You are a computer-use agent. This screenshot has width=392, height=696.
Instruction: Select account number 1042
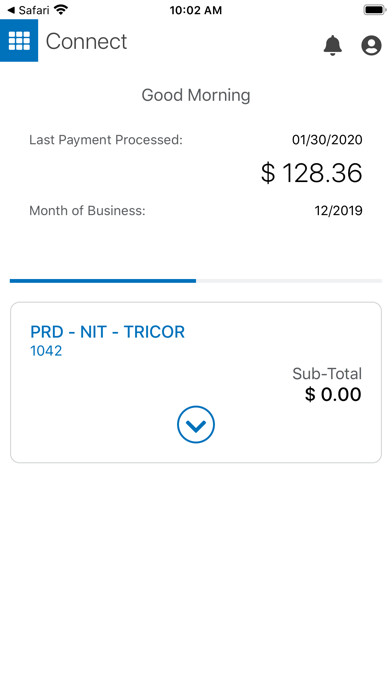[x=46, y=351]
